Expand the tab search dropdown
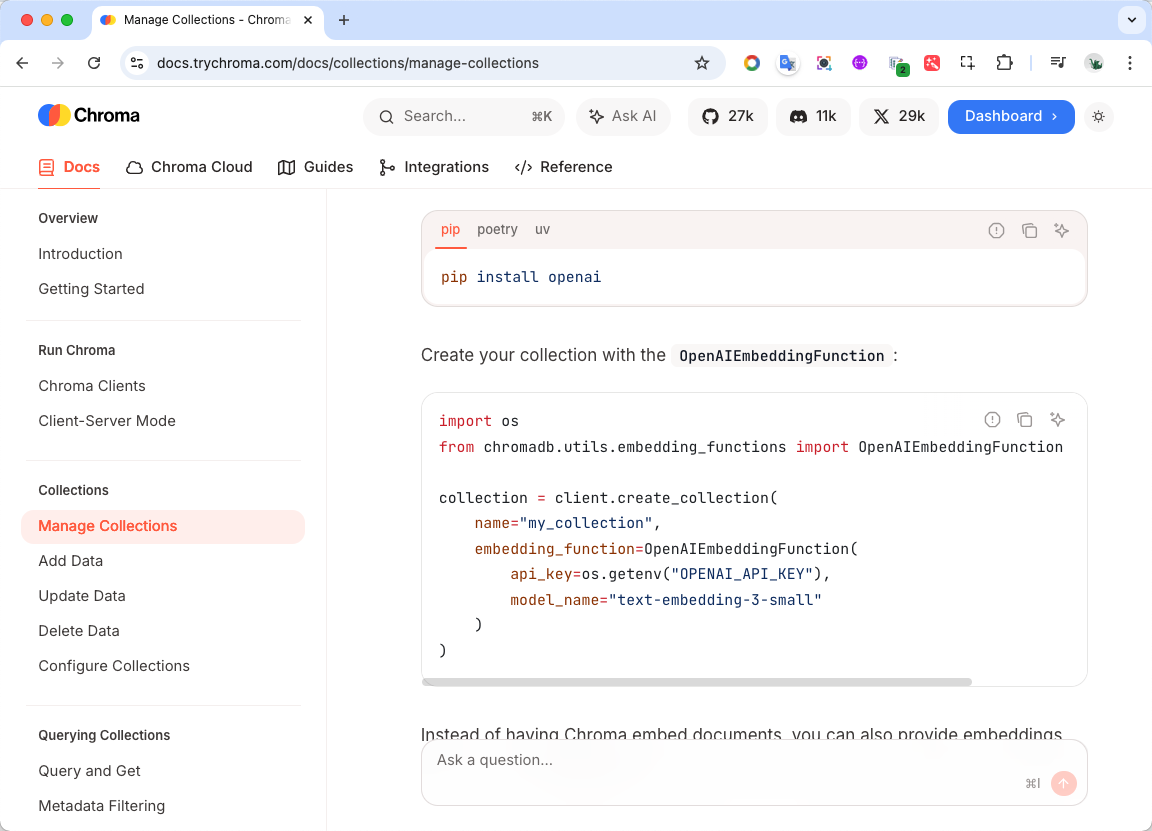1152x831 pixels. tap(1131, 20)
